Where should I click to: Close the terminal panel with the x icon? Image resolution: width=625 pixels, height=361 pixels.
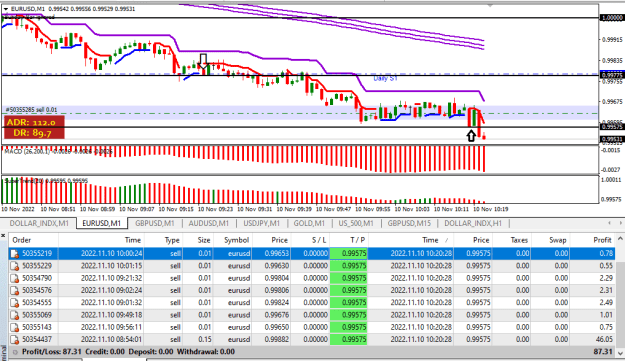tap(3, 236)
